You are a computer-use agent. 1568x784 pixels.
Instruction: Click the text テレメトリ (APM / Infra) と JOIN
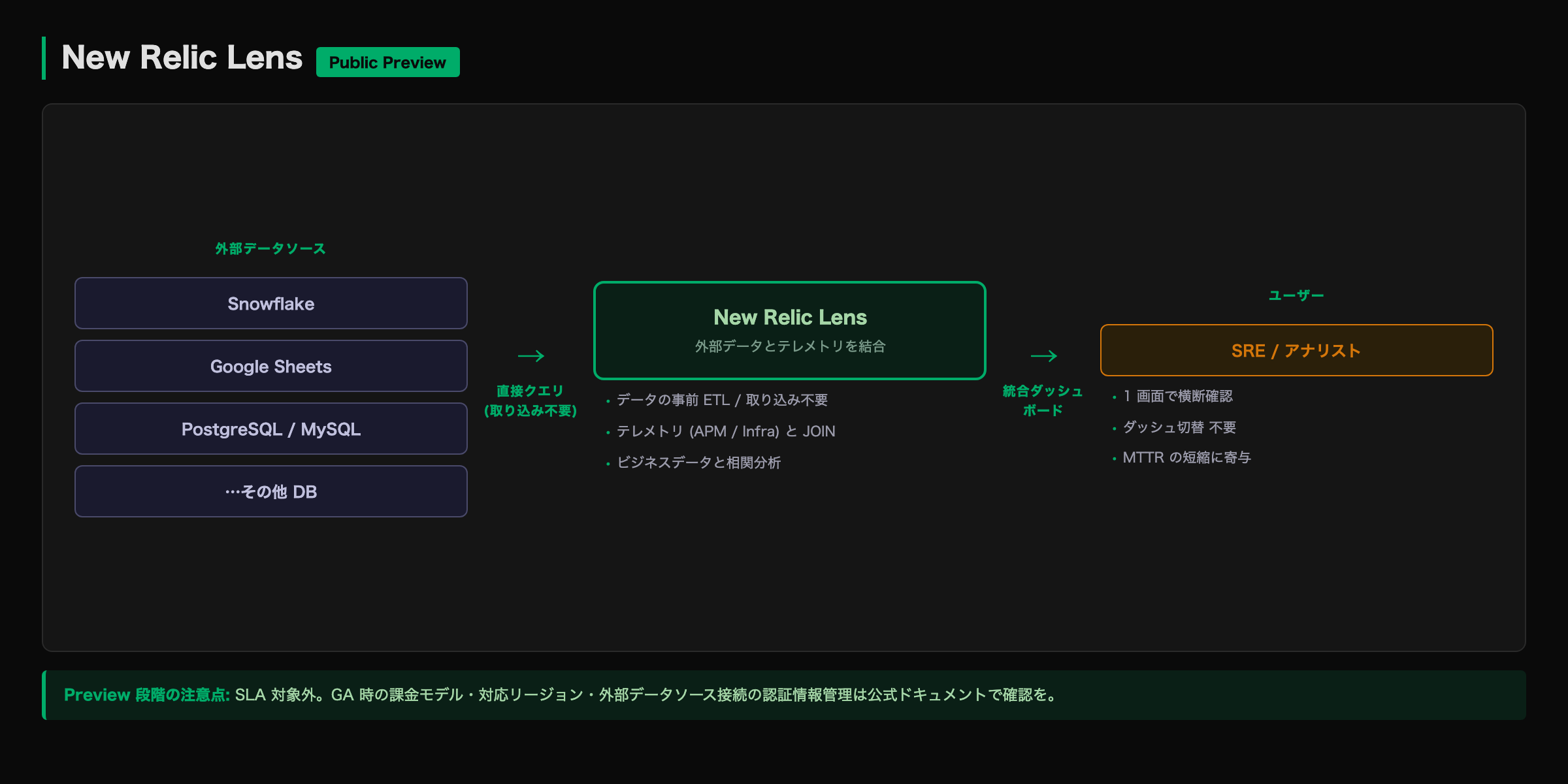tap(726, 431)
